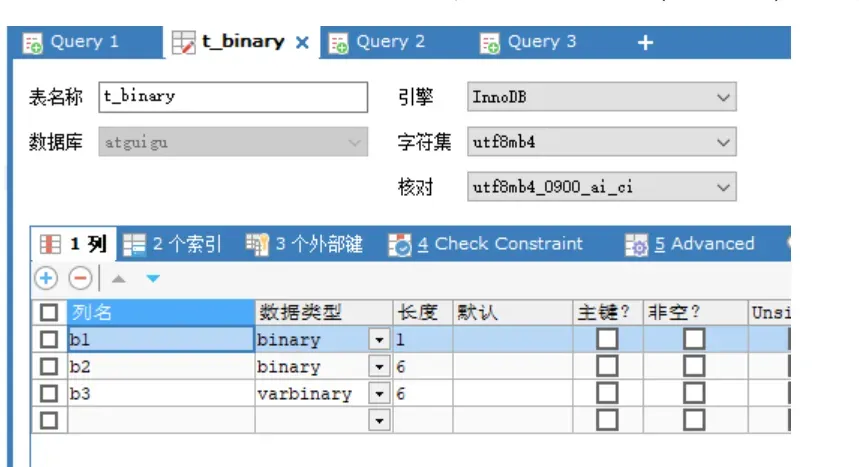The height and width of the screenshot is (467, 859).
Task: Open the 5 Advanced tab
Action: click(x=690, y=244)
